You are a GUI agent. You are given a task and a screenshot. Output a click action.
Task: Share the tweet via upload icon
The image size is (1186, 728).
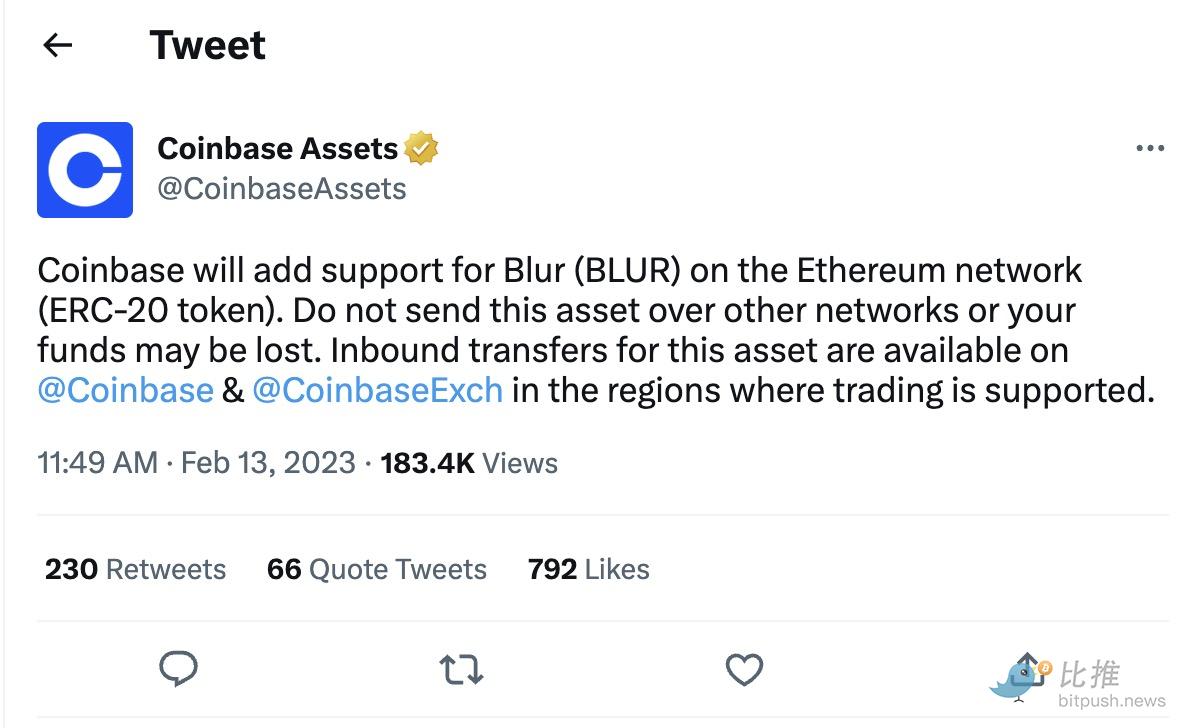(x=1026, y=669)
